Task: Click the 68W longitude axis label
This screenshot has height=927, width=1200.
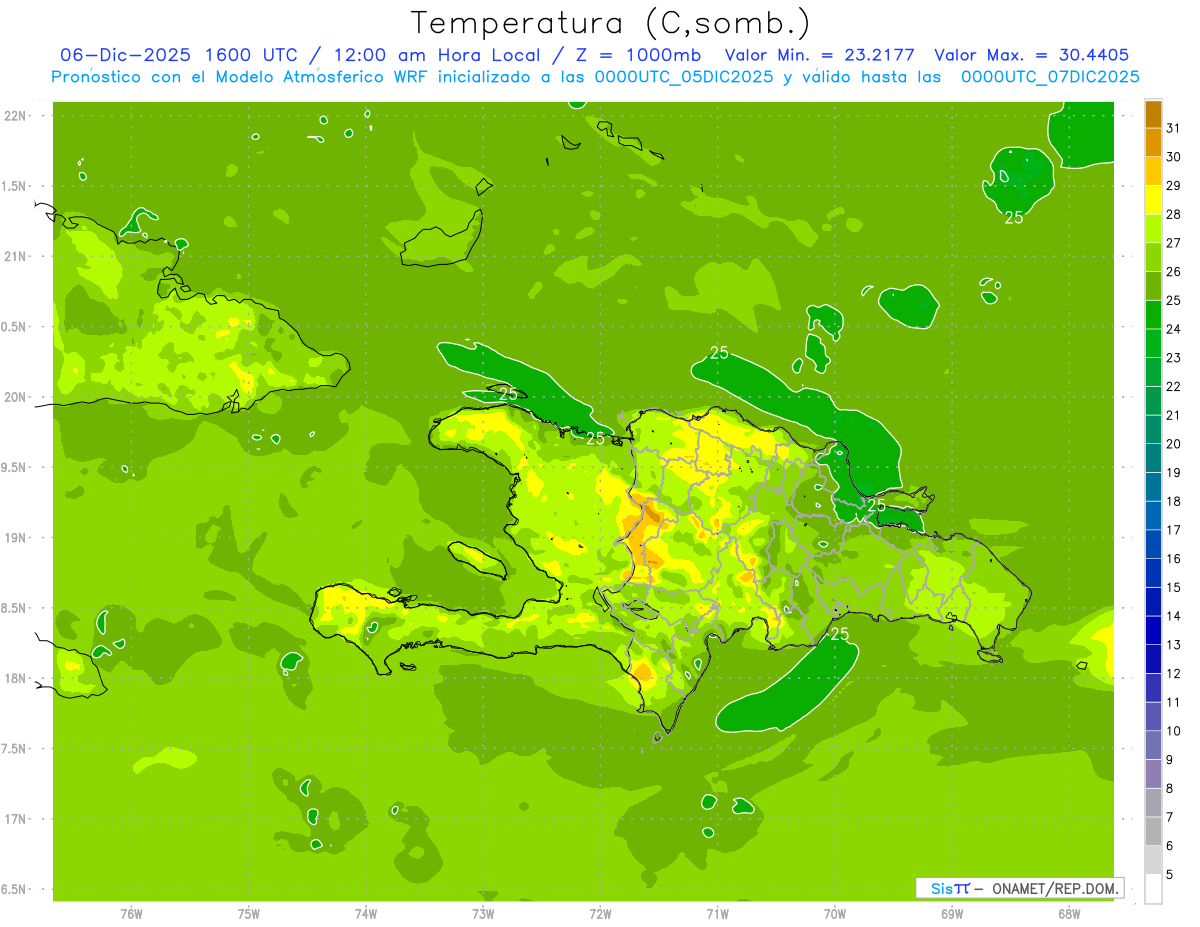Action: point(1068,913)
